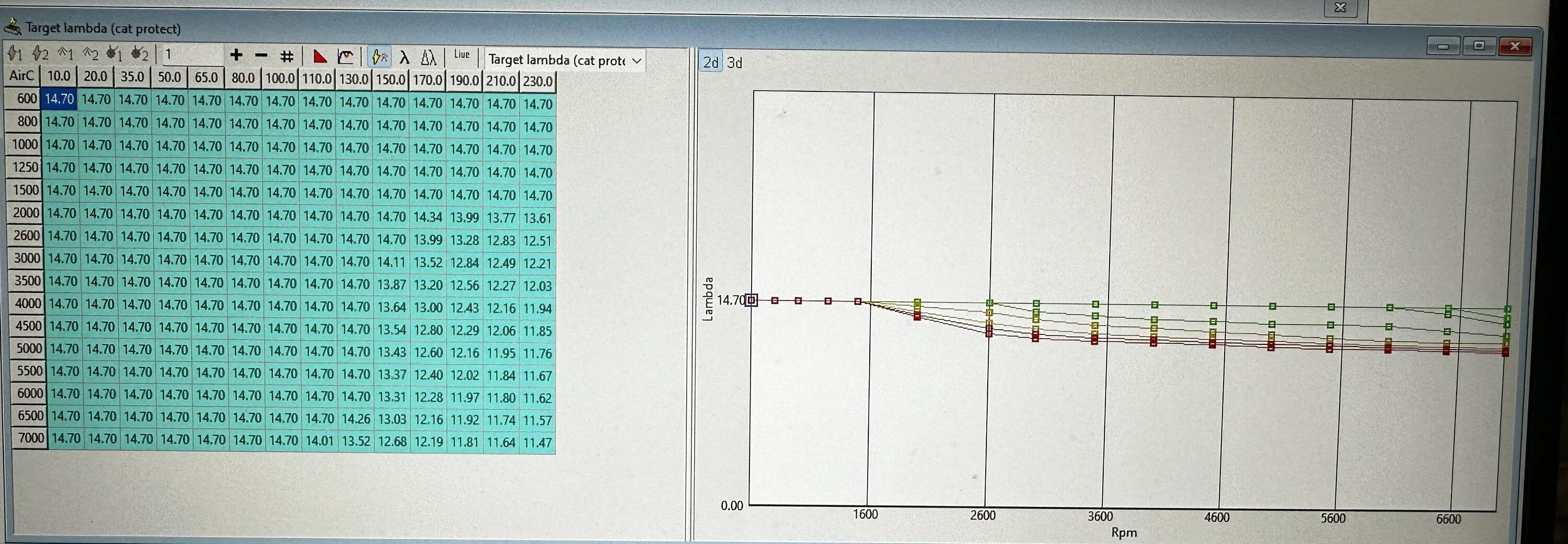Click the hash (#) set-value icon

pyautogui.click(x=287, y=56)
